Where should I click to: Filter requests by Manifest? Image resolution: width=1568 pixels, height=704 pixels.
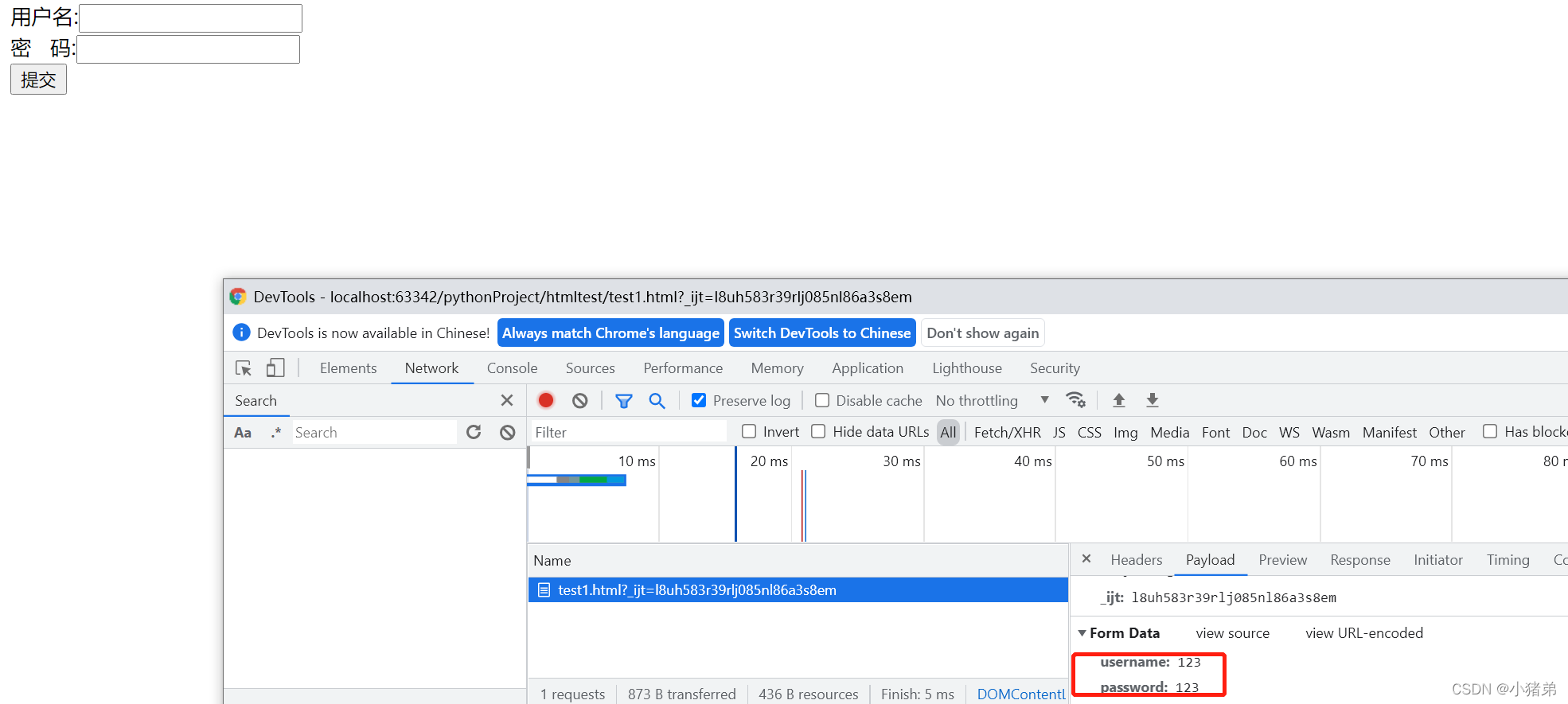(x=1390, y=432)
